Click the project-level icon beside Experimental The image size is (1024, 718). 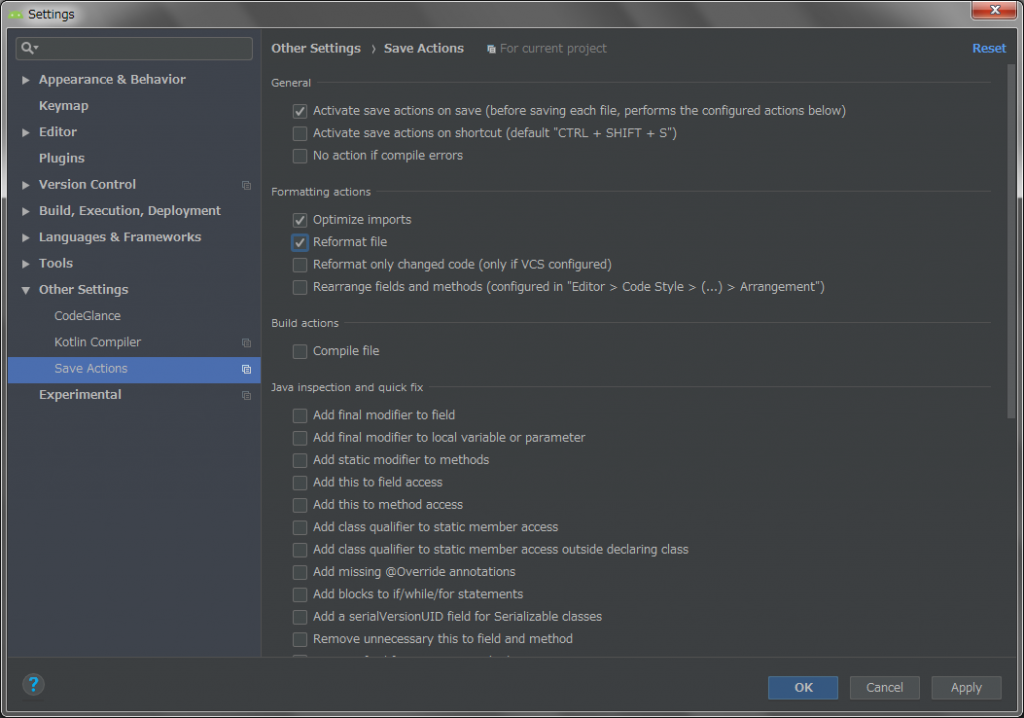[x=246, y=395]
